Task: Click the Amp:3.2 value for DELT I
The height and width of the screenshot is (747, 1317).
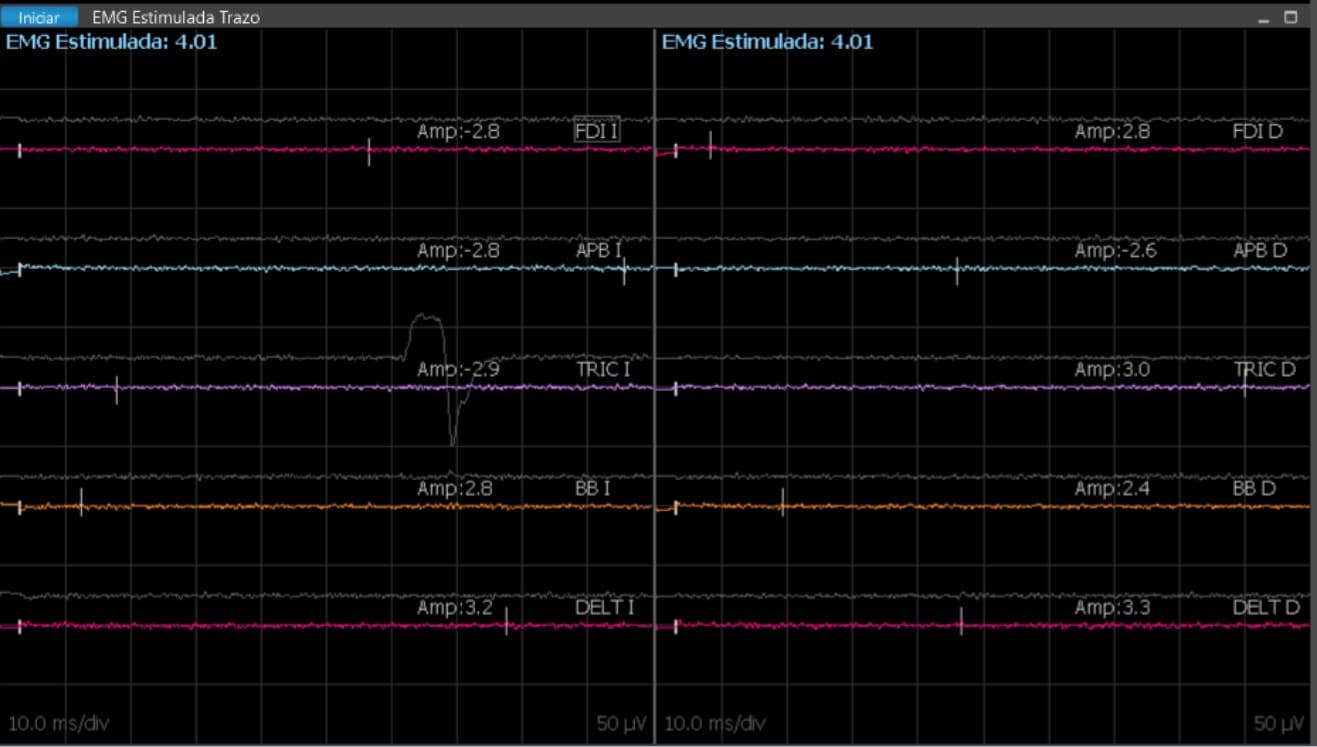Action: 455,607
